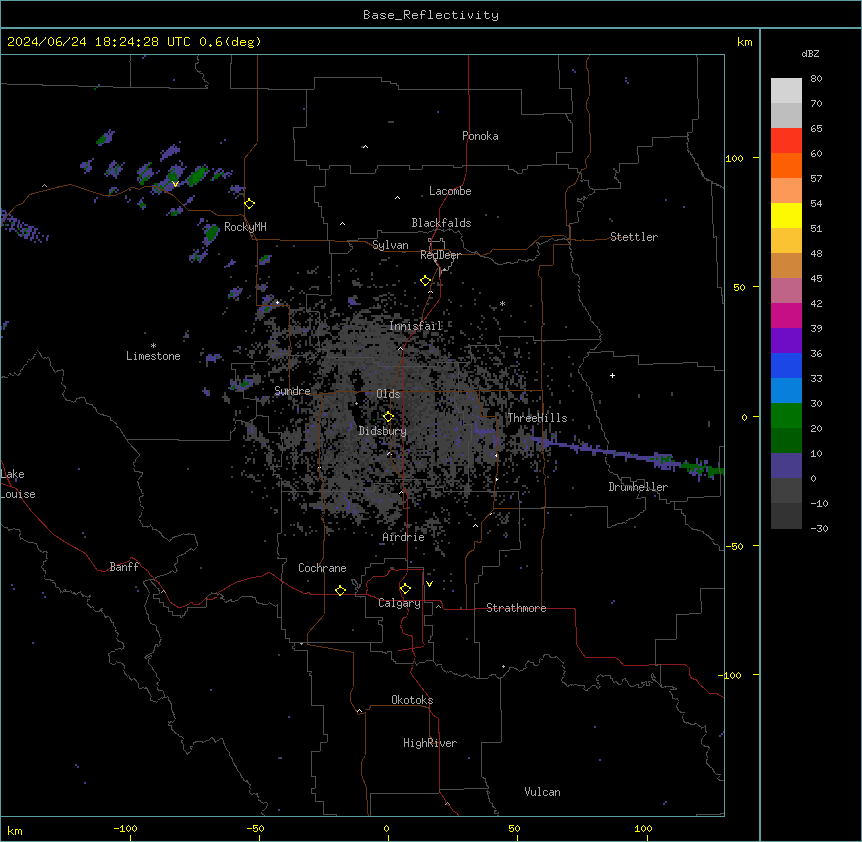Click the Strathmore town label

point(516,608)
